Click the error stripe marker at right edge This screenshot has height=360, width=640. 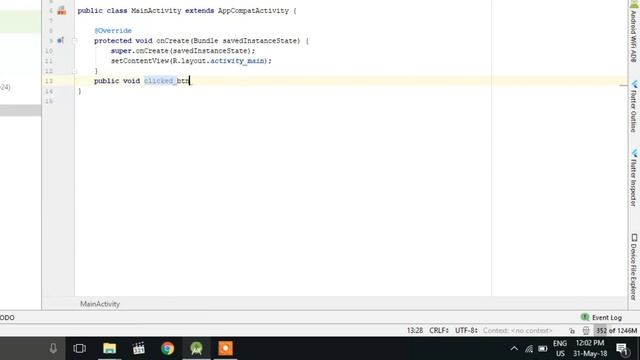pos(623,85)
